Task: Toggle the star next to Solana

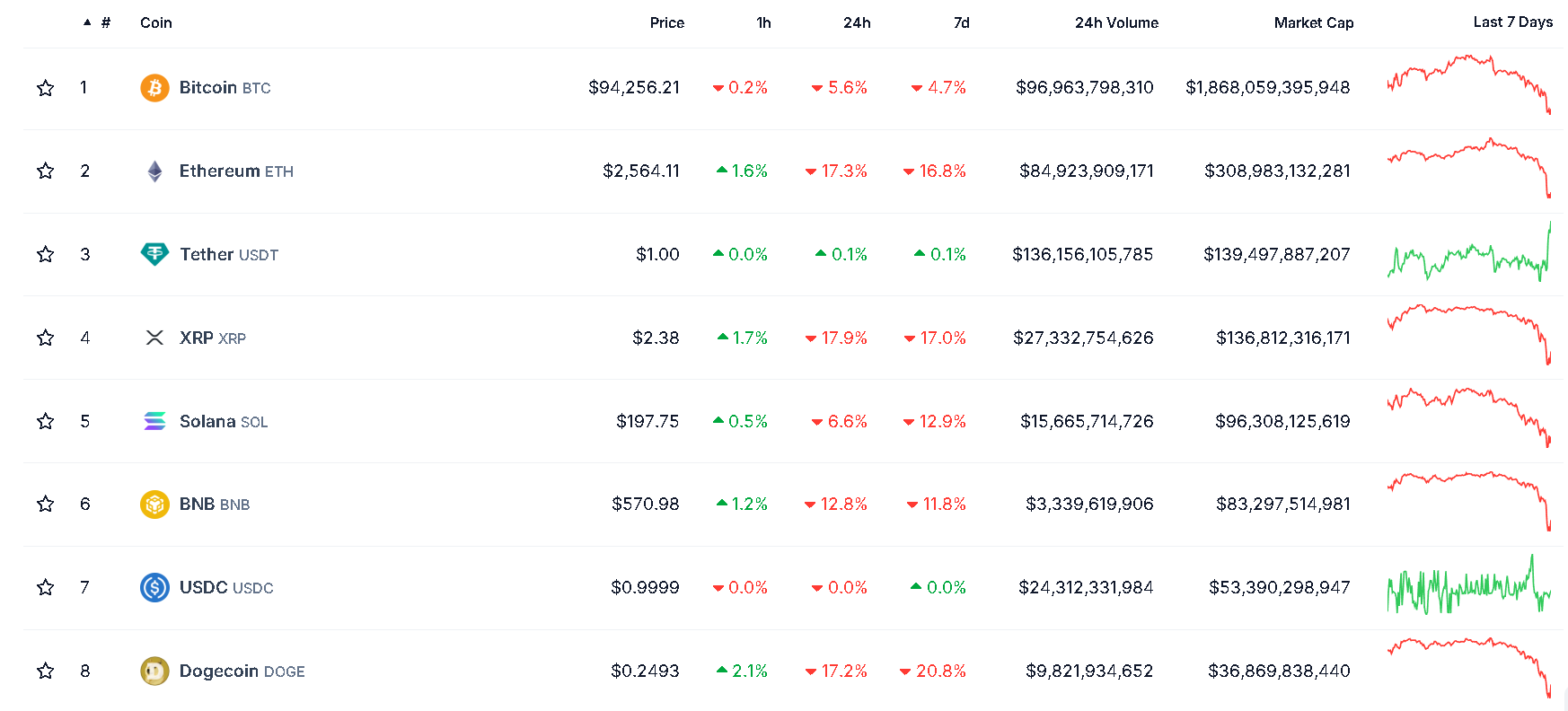Action: coord(46,421)
